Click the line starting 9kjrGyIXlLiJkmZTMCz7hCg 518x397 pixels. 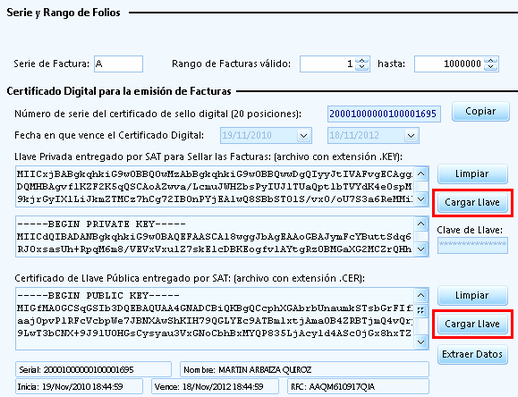tap(215, 199)
